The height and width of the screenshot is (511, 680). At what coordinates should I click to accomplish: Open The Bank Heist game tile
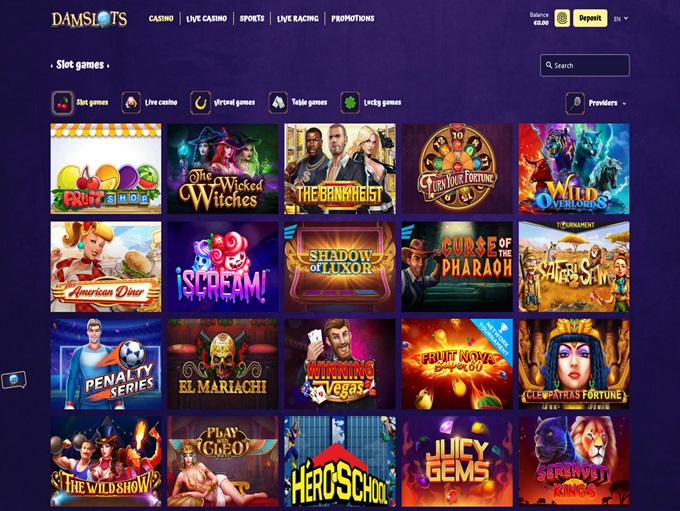click(340, 169)
